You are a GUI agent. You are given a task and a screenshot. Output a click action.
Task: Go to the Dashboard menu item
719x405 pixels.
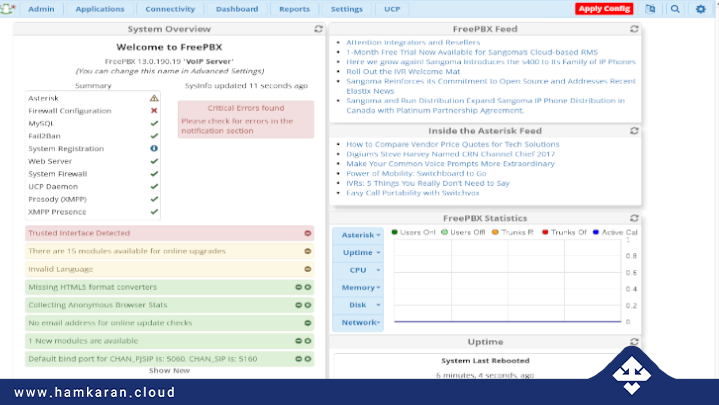(x=237, y=9)
